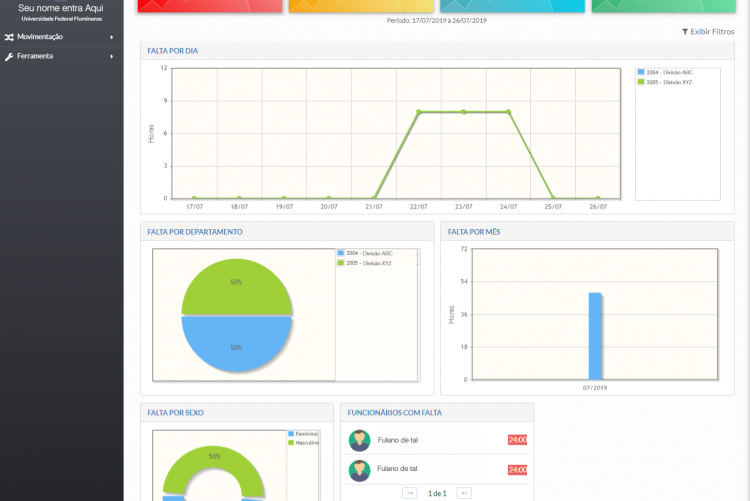Click the FUNCIONÁRIOS COM FALTA panel title
Screen dimensions: 750x501
(x=395, y=412)
